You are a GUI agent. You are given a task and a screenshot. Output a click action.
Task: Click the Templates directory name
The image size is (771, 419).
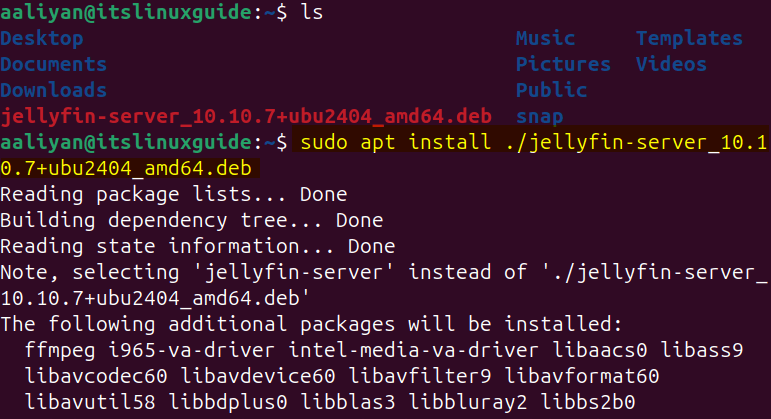[689, 39]
